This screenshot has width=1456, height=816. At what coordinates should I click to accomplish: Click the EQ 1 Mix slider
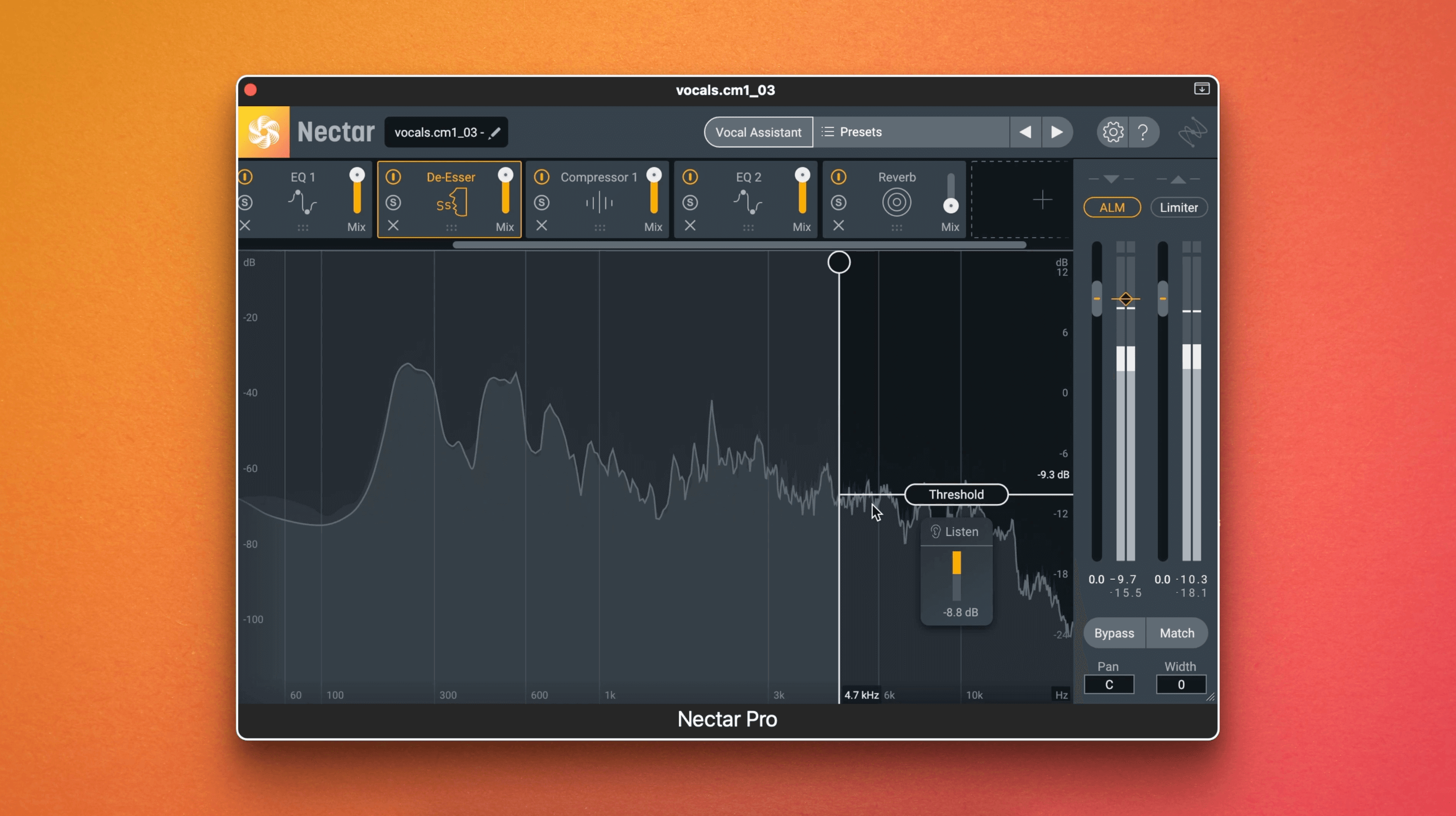pos(357,191)
